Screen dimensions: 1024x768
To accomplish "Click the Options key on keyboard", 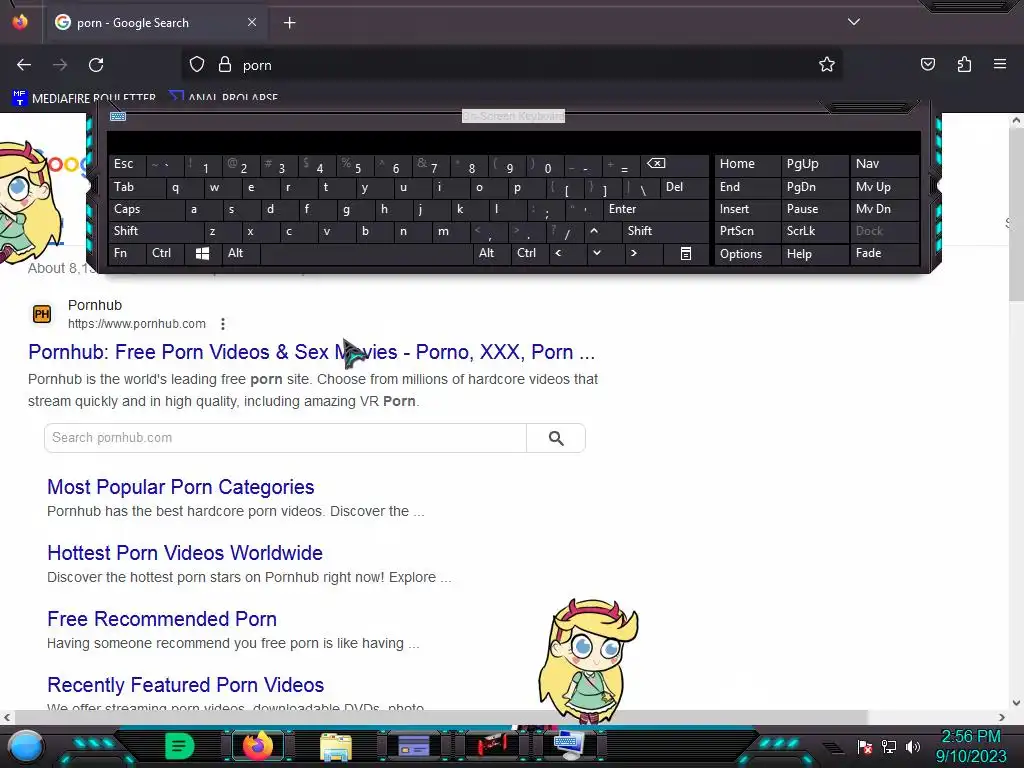I will pos(748,254).
